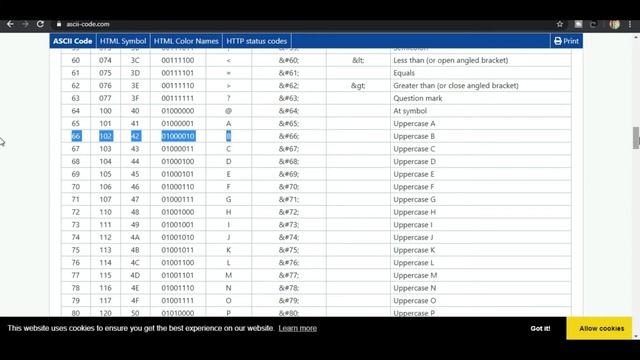Click binary value 00111111
Image resolution: width=640 pixels, height=360 pixels.
click(178, 98)
